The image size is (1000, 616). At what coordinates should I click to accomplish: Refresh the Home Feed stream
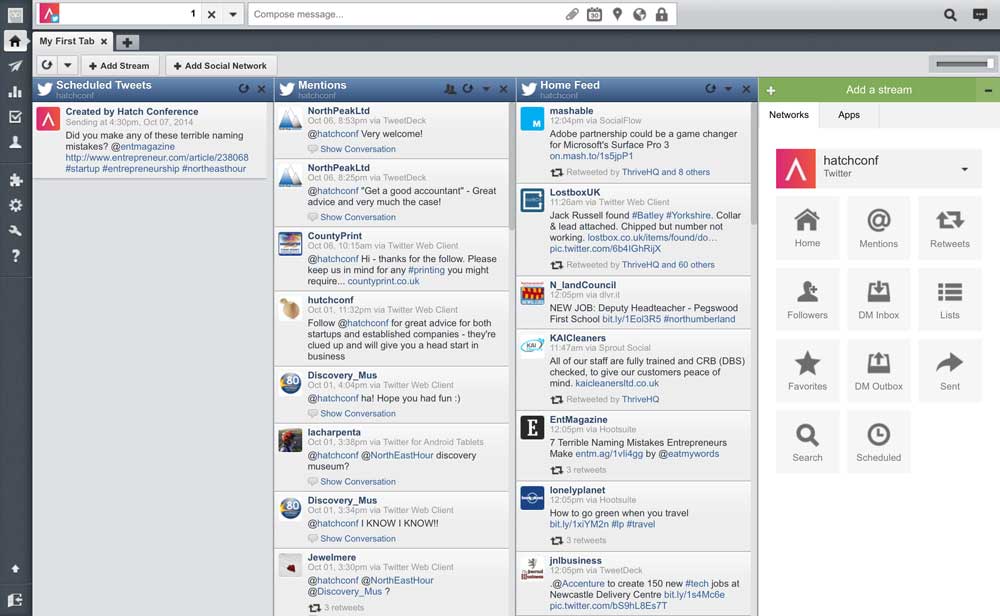710,89
